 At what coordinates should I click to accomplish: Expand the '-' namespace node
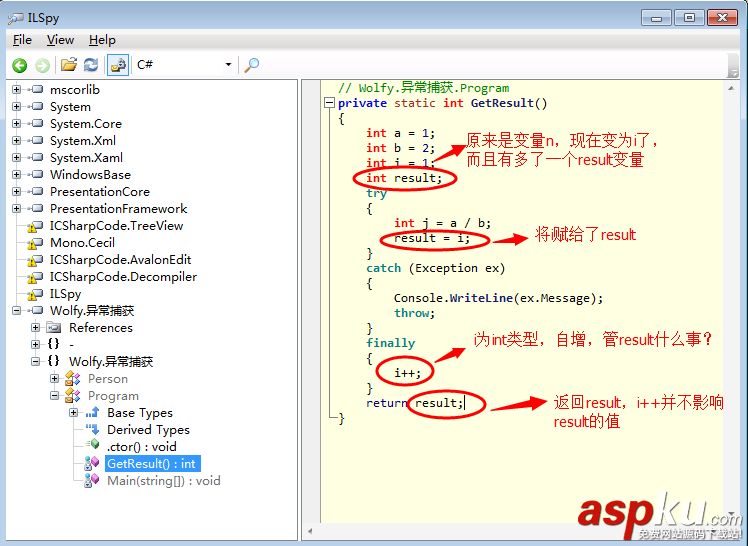pyautogui.click(x=35, y=344)
